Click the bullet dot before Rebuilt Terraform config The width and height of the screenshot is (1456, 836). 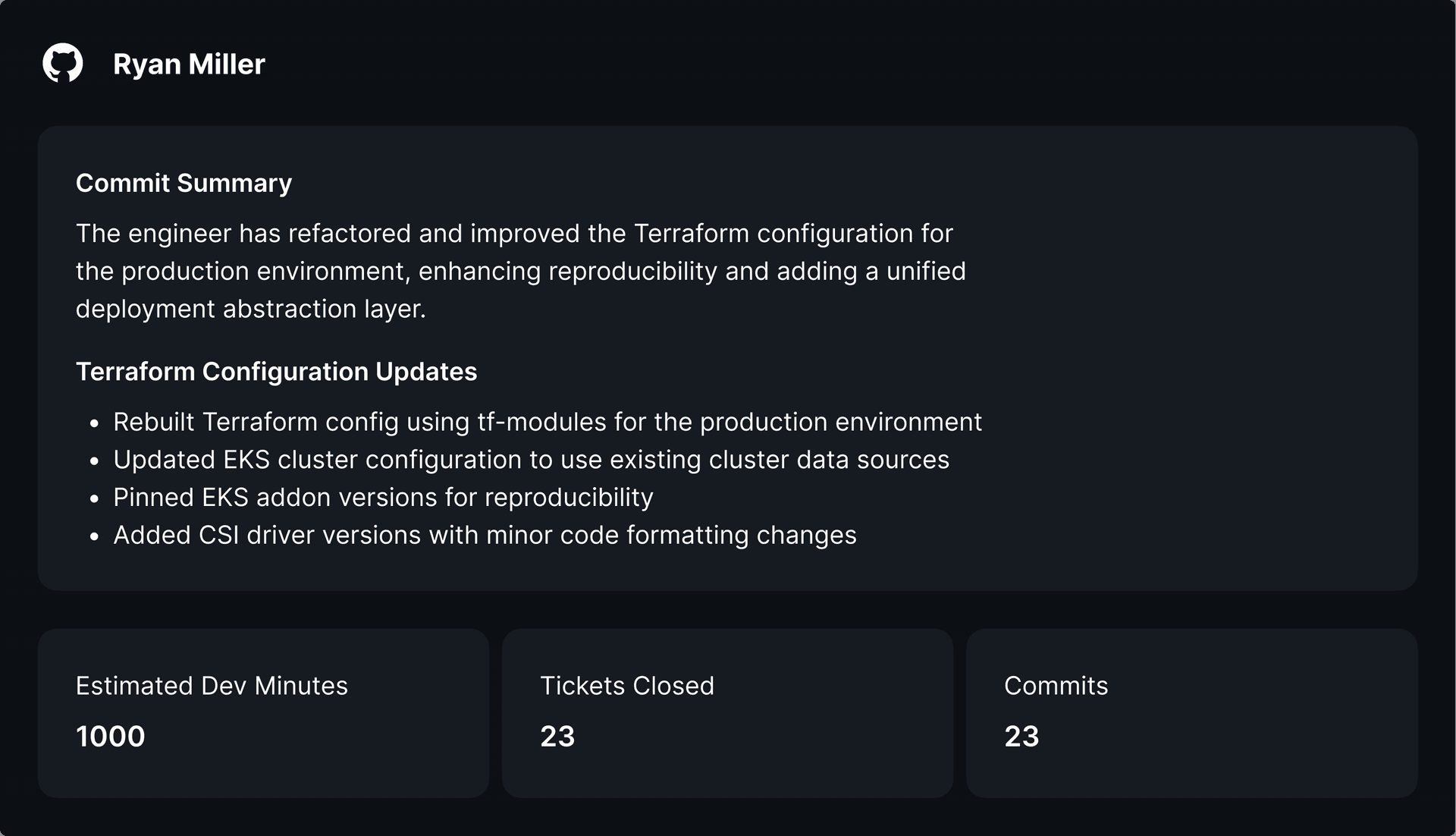click(x=95, y=423)
